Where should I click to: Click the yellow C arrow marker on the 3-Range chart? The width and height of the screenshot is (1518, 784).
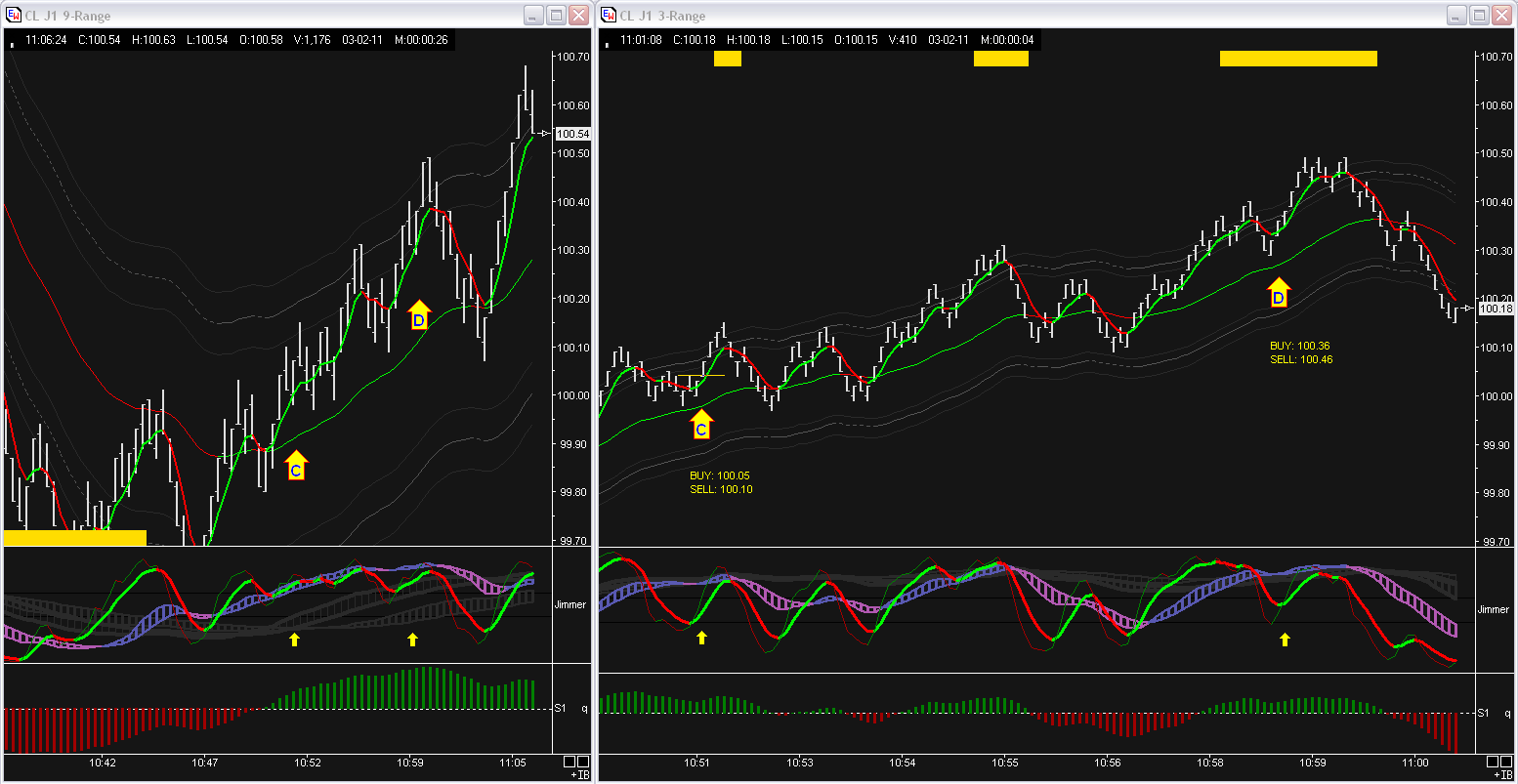(x=700, y=424)
